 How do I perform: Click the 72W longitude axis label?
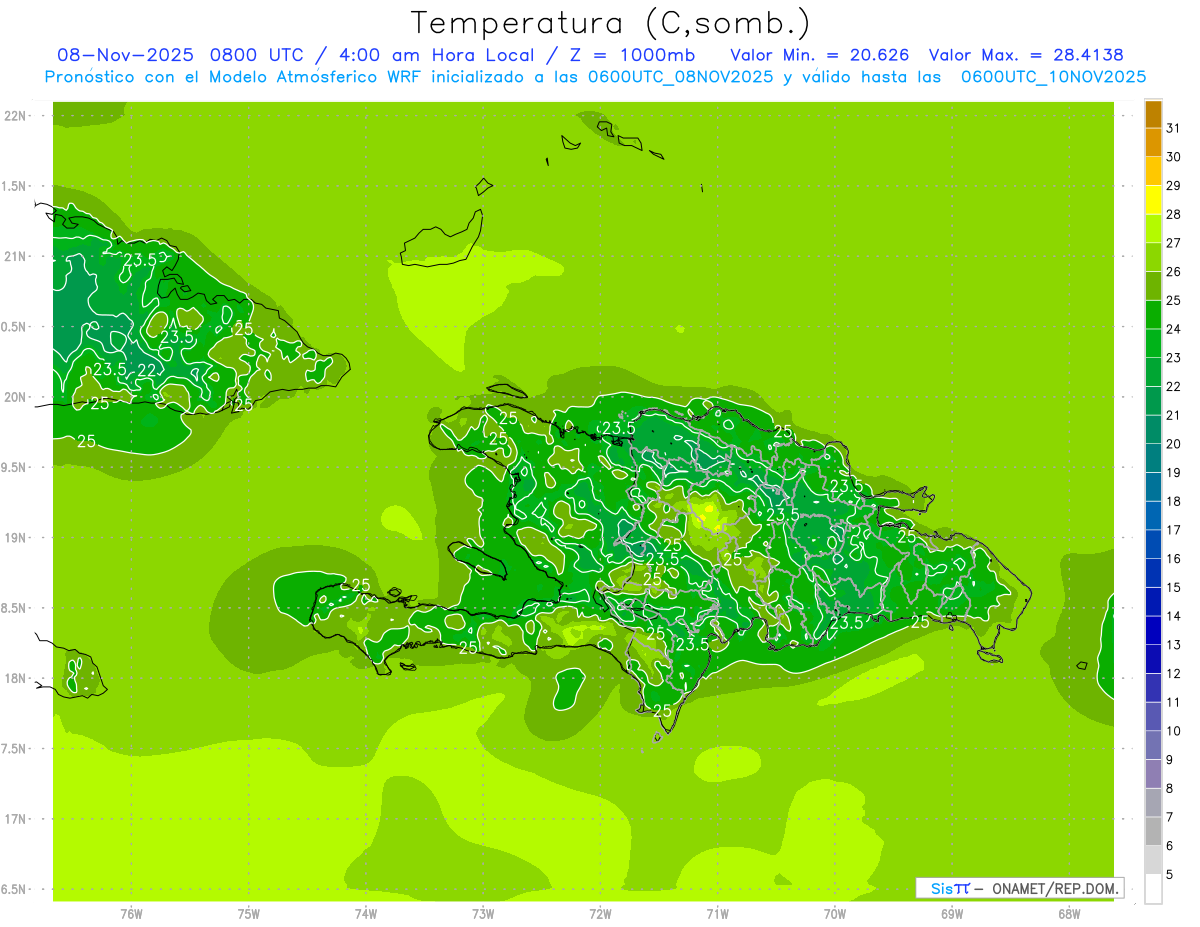tap(600, 913)
